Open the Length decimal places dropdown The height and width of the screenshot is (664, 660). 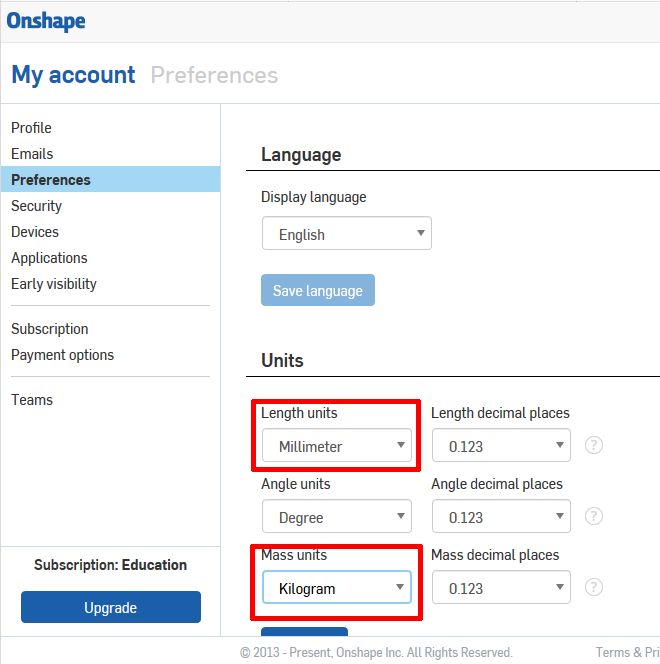point(501,445)
